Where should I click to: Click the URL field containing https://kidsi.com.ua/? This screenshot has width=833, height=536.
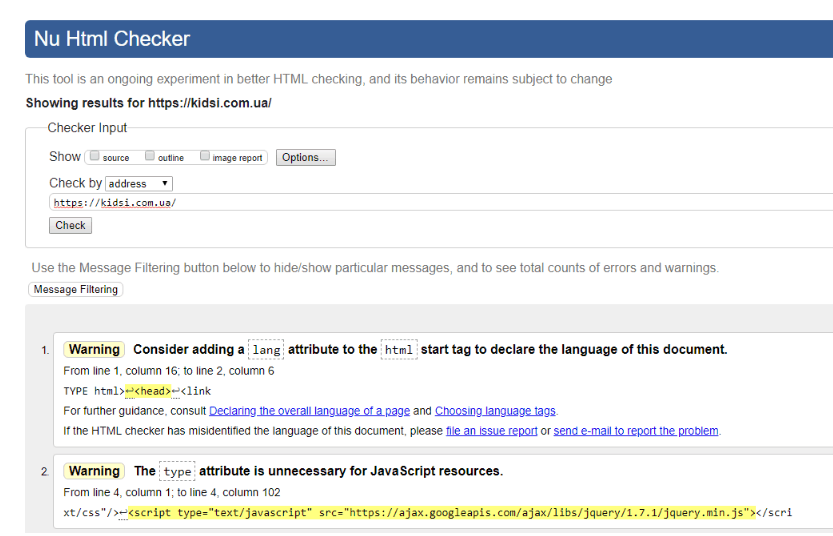pyautogui.click(x=440, y=202)
